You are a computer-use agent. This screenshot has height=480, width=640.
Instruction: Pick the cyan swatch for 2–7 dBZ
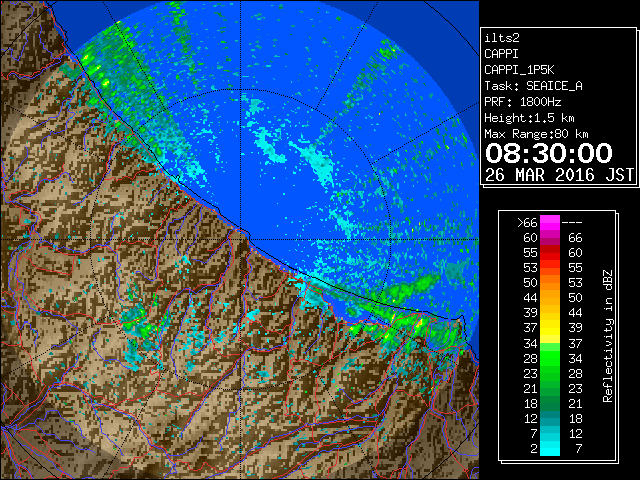tap(550, 448)
